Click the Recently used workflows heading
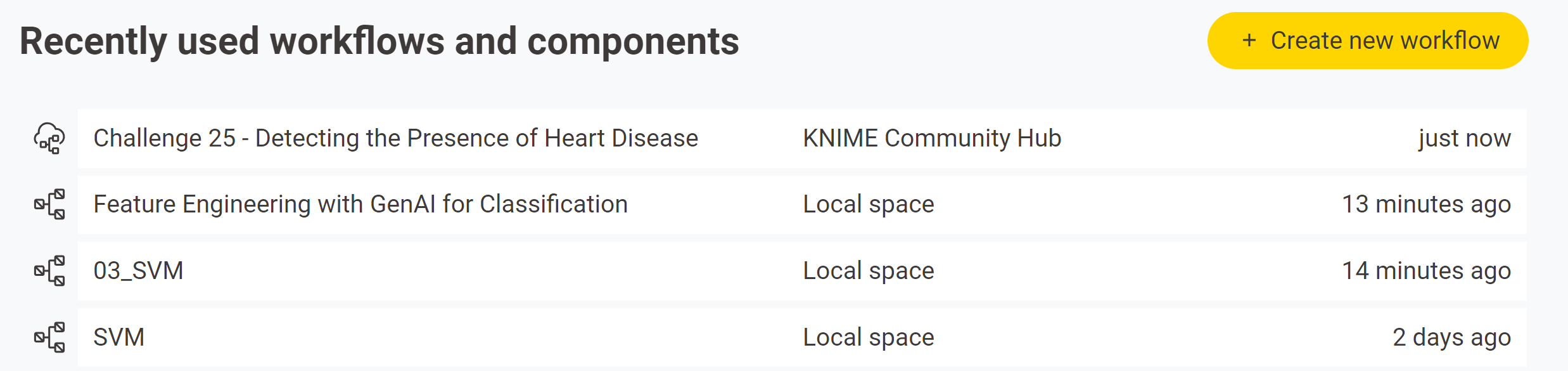 pos(379,41)
